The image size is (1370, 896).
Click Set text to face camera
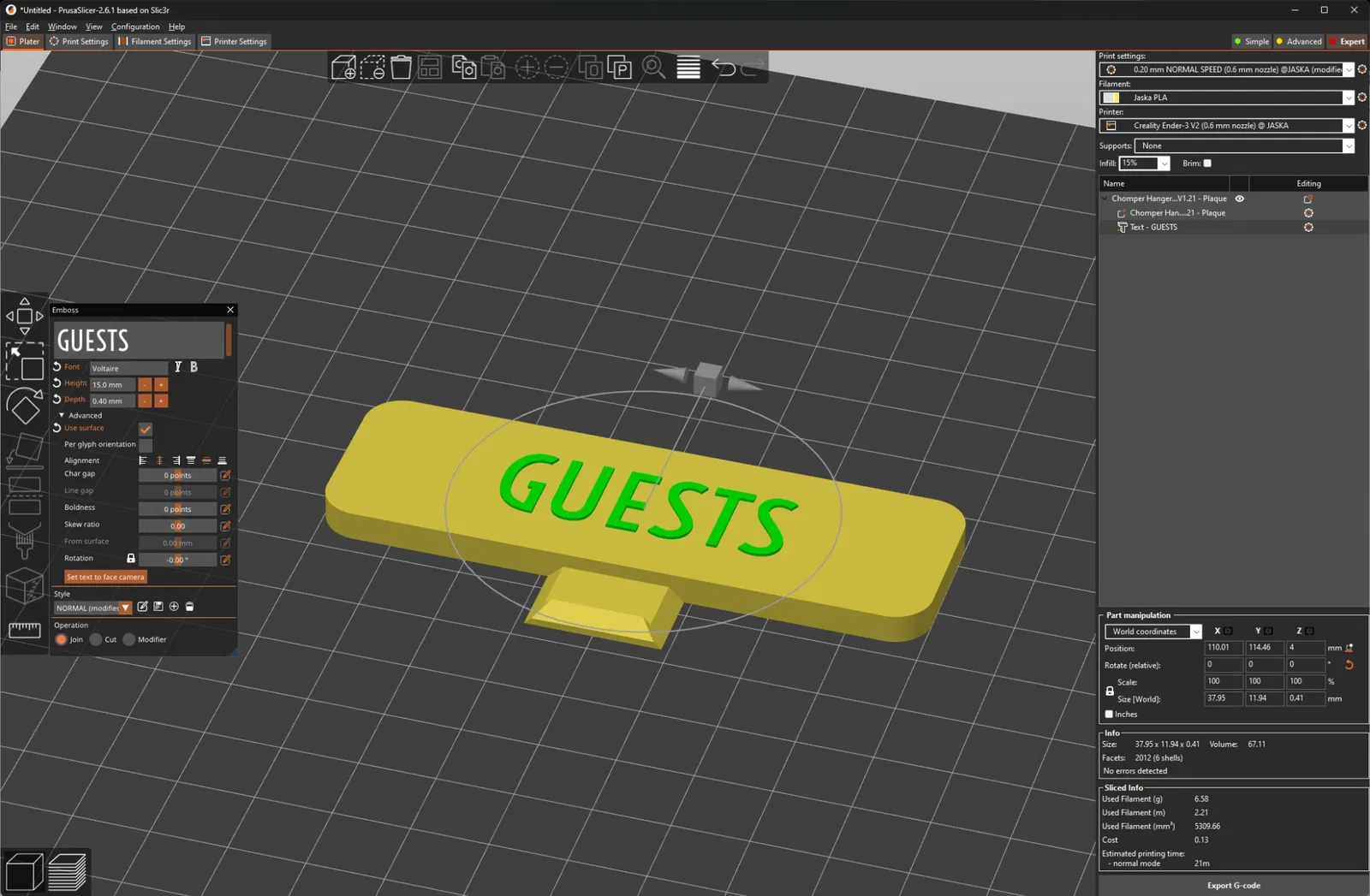[x=105, y=577]
